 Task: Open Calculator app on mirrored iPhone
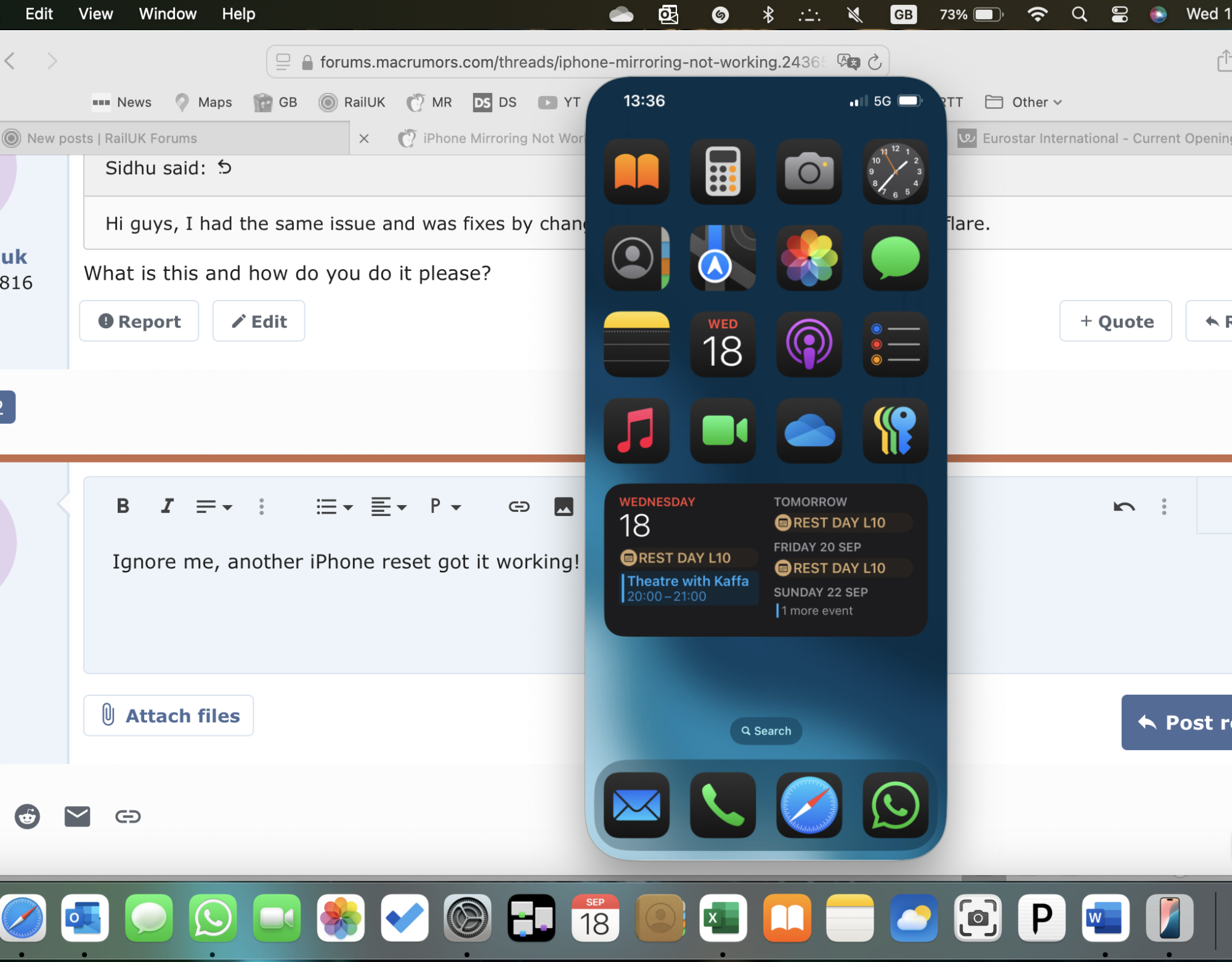[x=723, y=171]
